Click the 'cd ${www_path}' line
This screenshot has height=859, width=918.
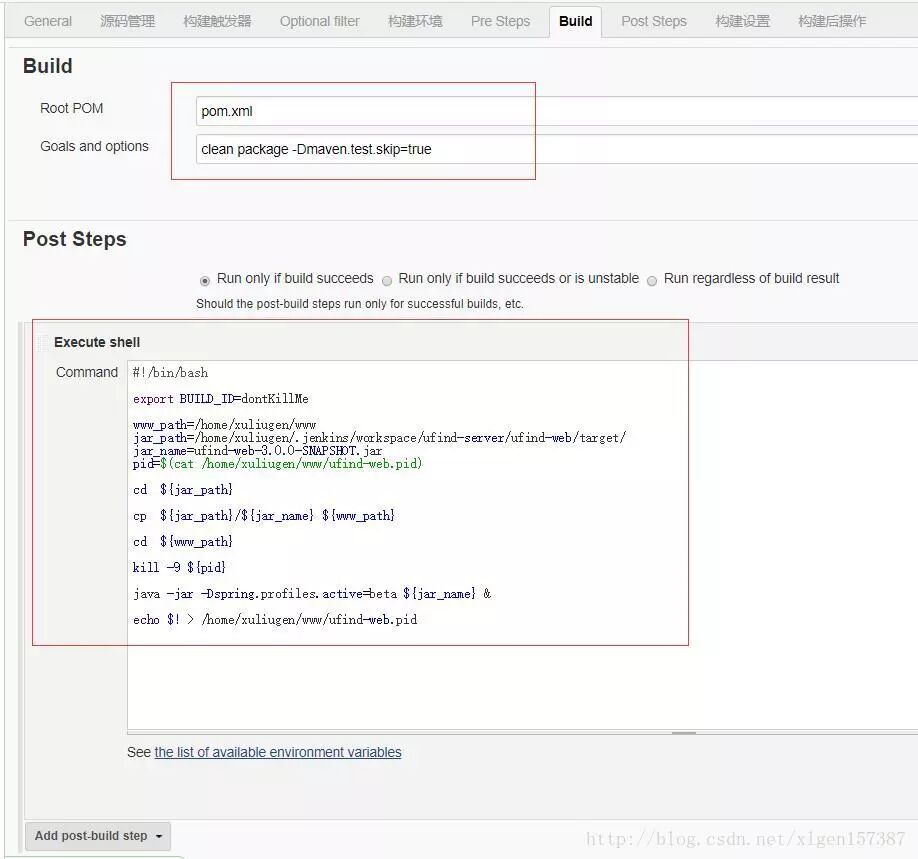[x=183, y=542]
